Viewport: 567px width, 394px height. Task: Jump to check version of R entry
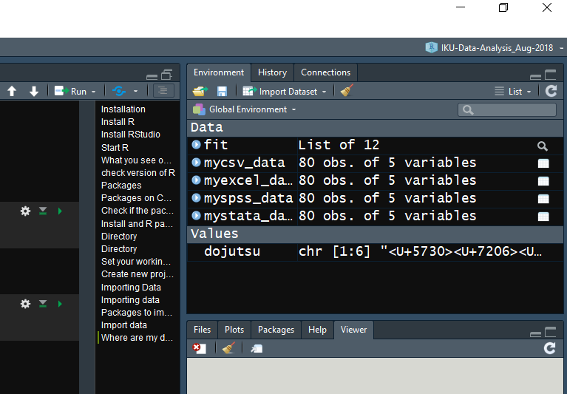pos(138,173)
